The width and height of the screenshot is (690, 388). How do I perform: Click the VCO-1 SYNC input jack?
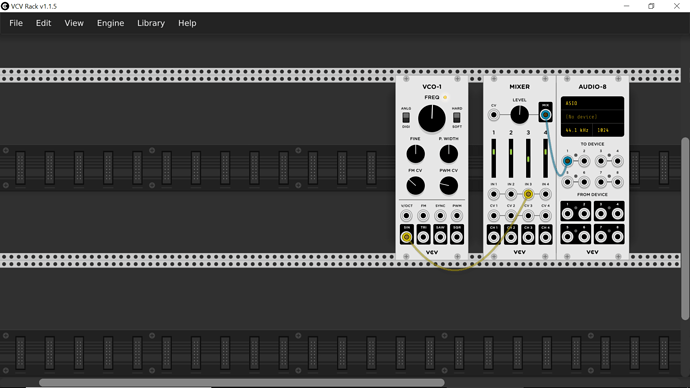pos(440,216)
